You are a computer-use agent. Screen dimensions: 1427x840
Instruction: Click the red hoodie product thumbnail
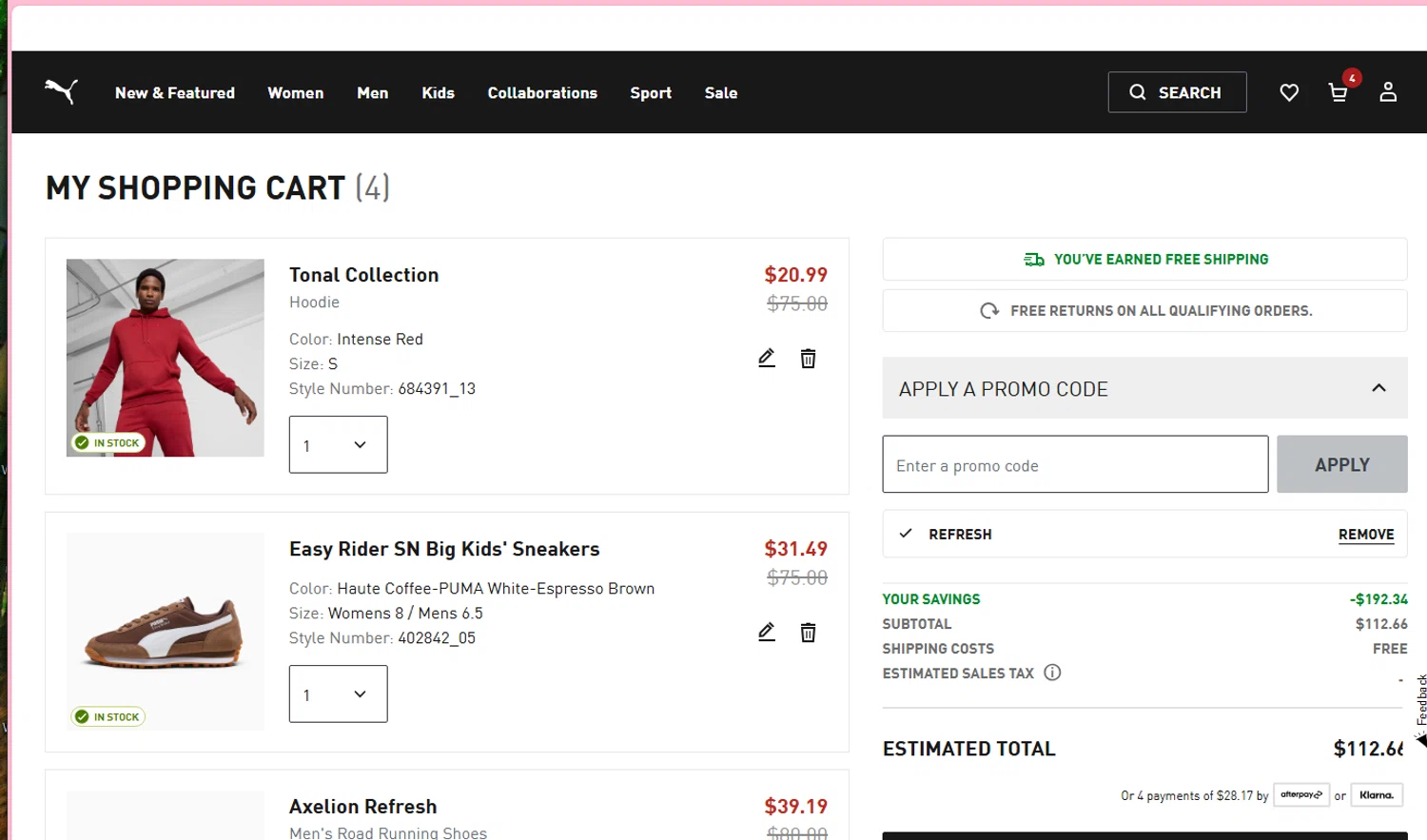(x=165, y=358)
